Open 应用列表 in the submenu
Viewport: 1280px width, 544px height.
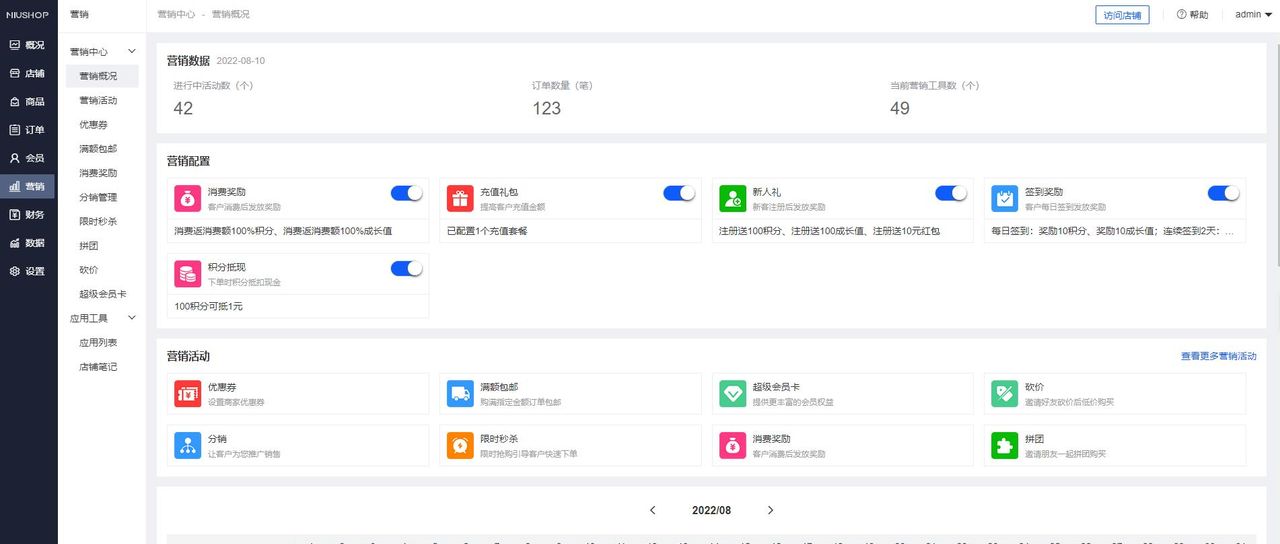98,342
